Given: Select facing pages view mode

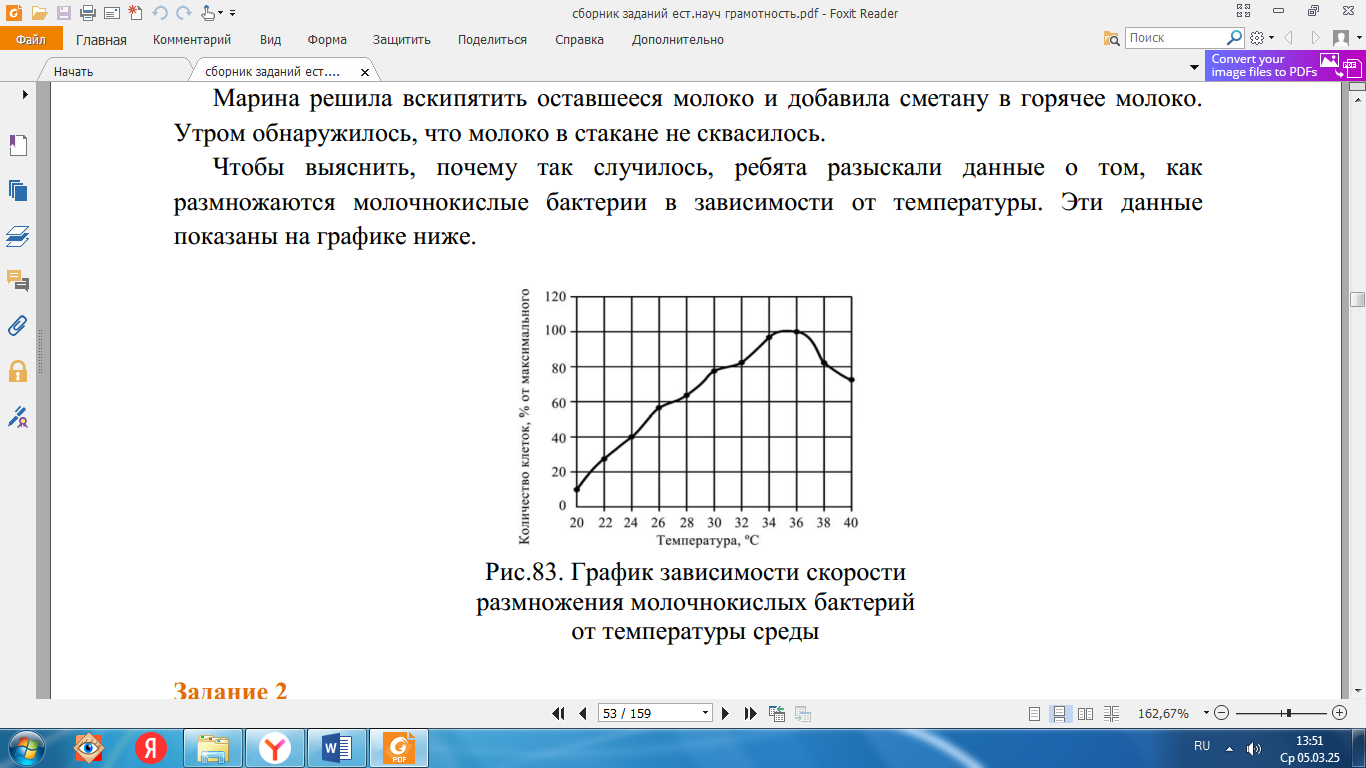Looking at the screenshot, I should click(x=1084, y=714).
